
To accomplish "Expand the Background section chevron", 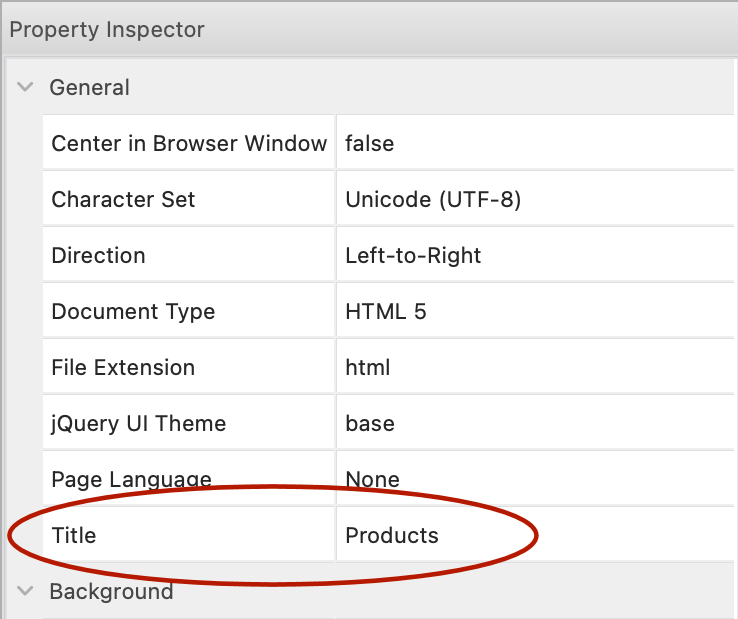I will (x=25, y=591).
